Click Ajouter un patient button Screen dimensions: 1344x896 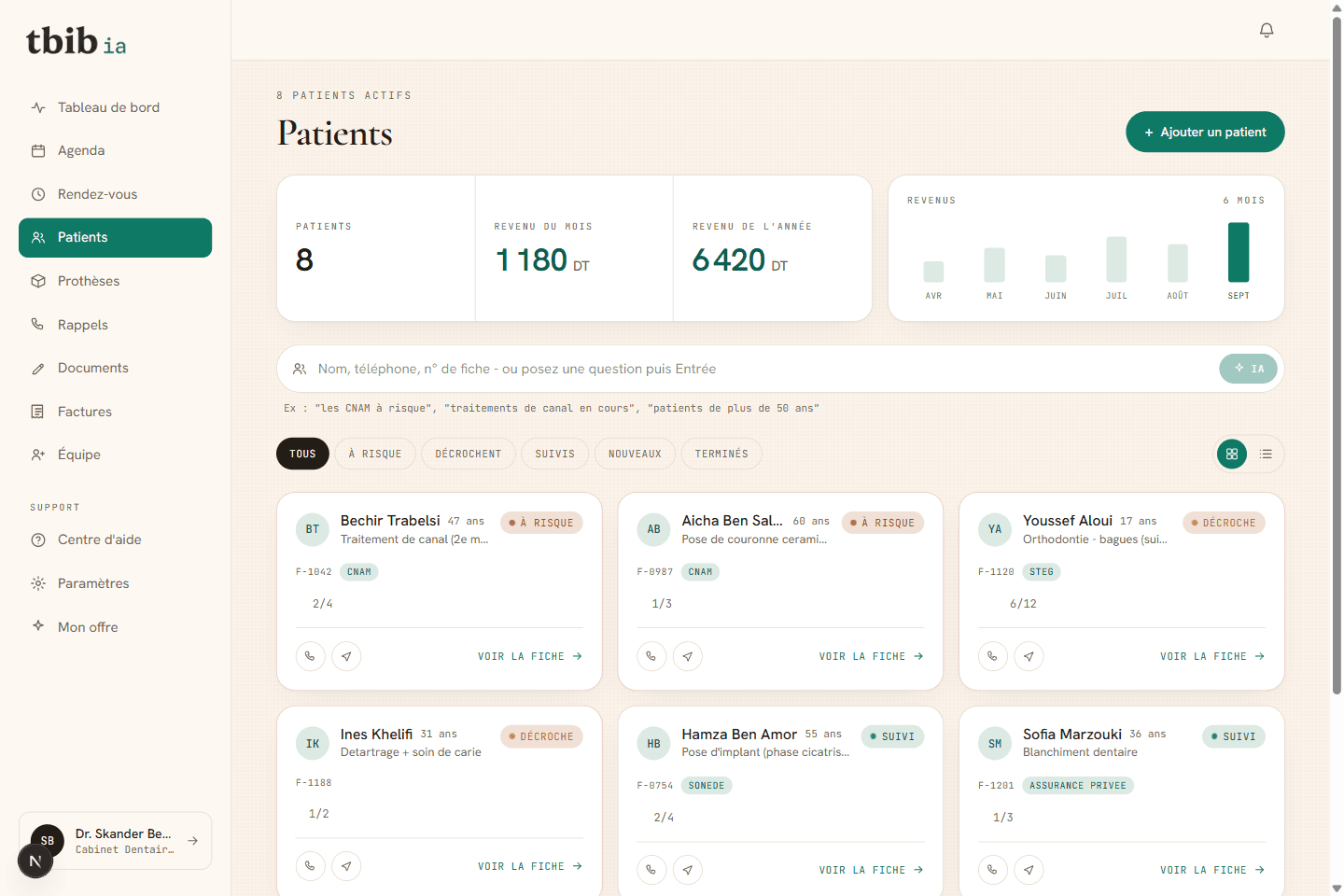(x=1205, y=132)
